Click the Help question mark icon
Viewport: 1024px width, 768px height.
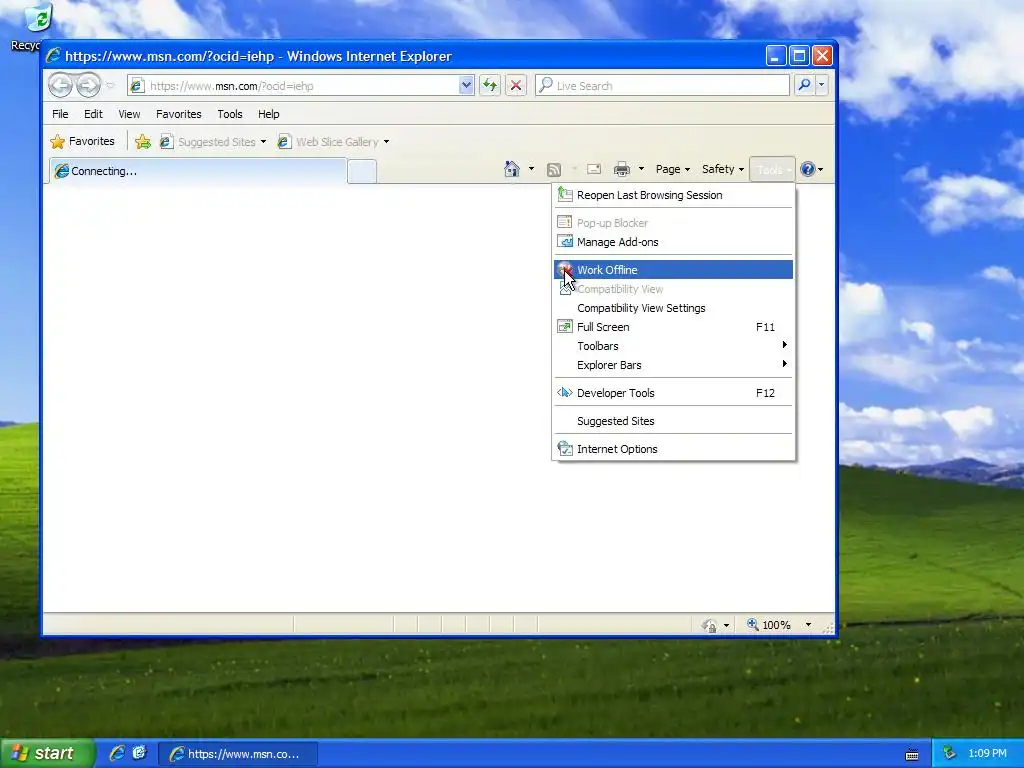coord(808,169)
